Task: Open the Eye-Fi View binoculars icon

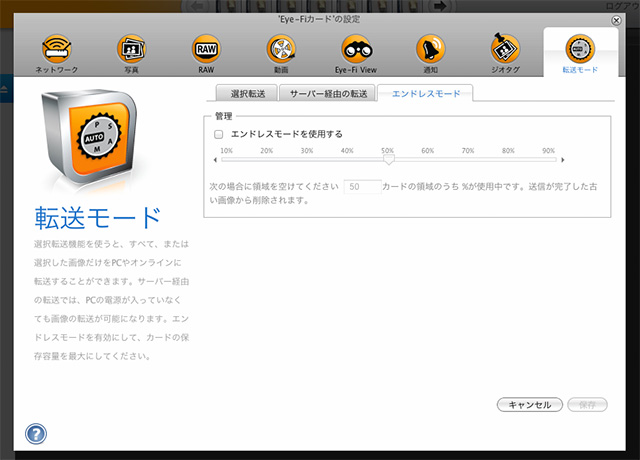Action: [x=356, y=49]
